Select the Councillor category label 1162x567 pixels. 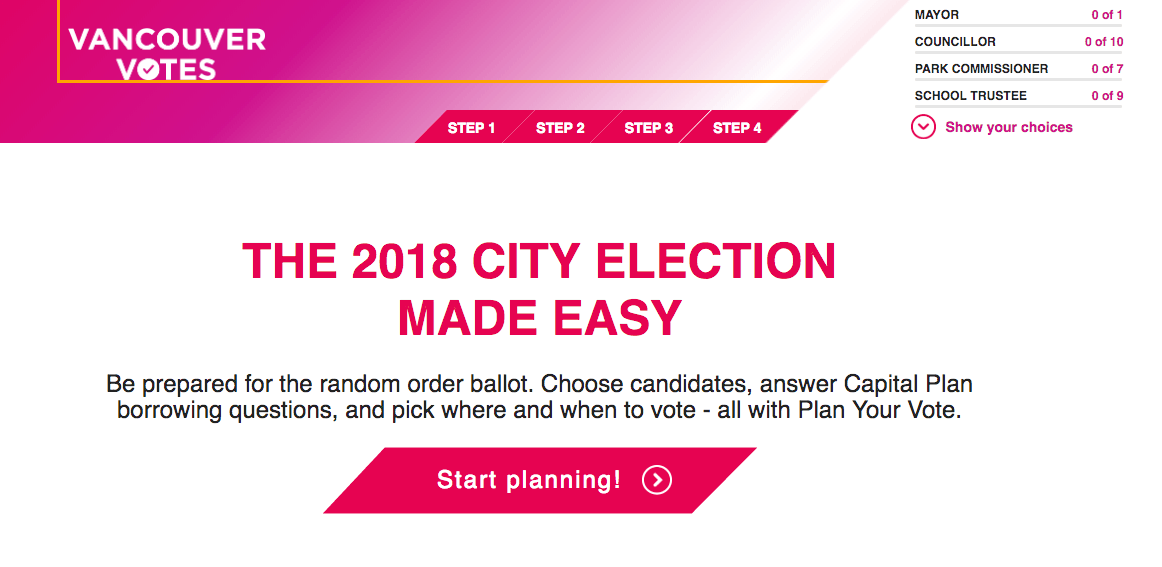(955, 42)
